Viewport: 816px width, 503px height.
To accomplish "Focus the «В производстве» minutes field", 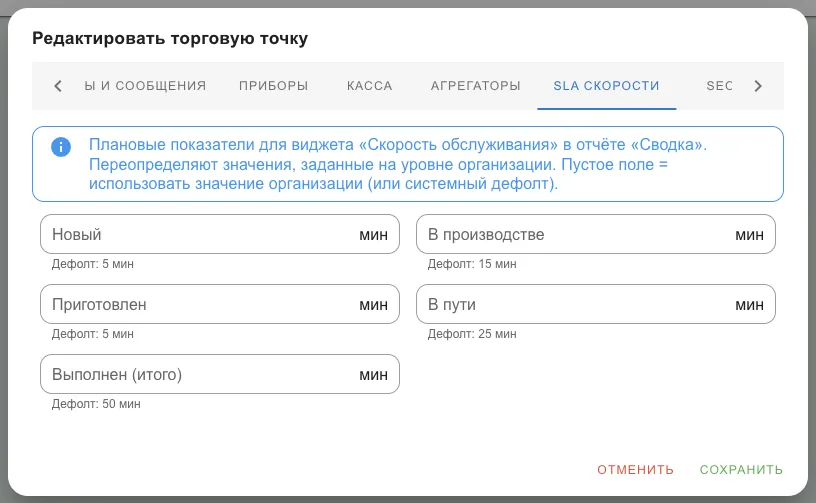I will click(x=596, y=234).
